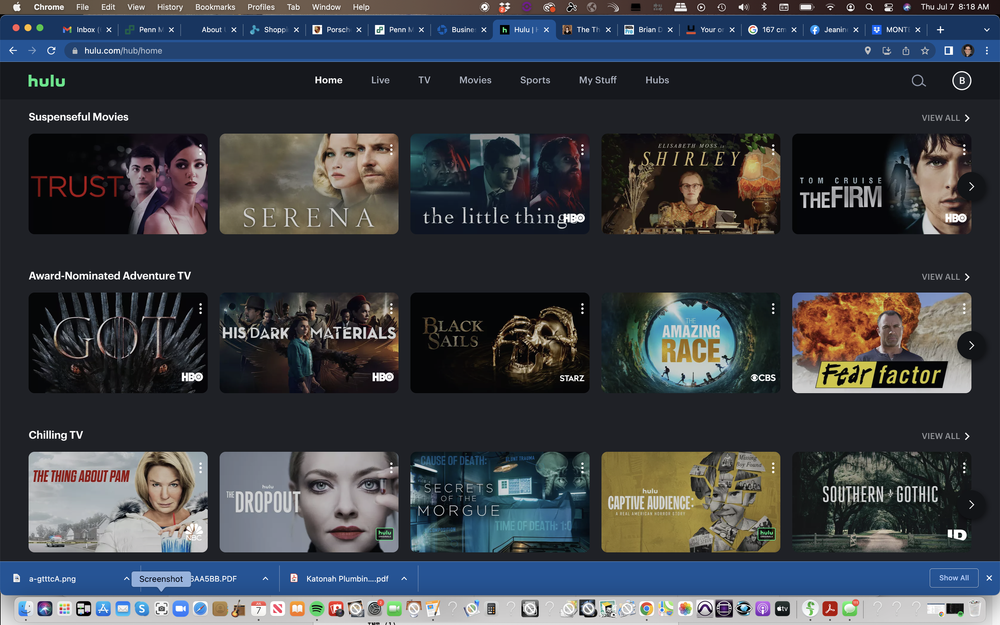Open the Chrome History menu
Image resolution: width=1000 pixels, height=625 pixels.
[170, 7]
